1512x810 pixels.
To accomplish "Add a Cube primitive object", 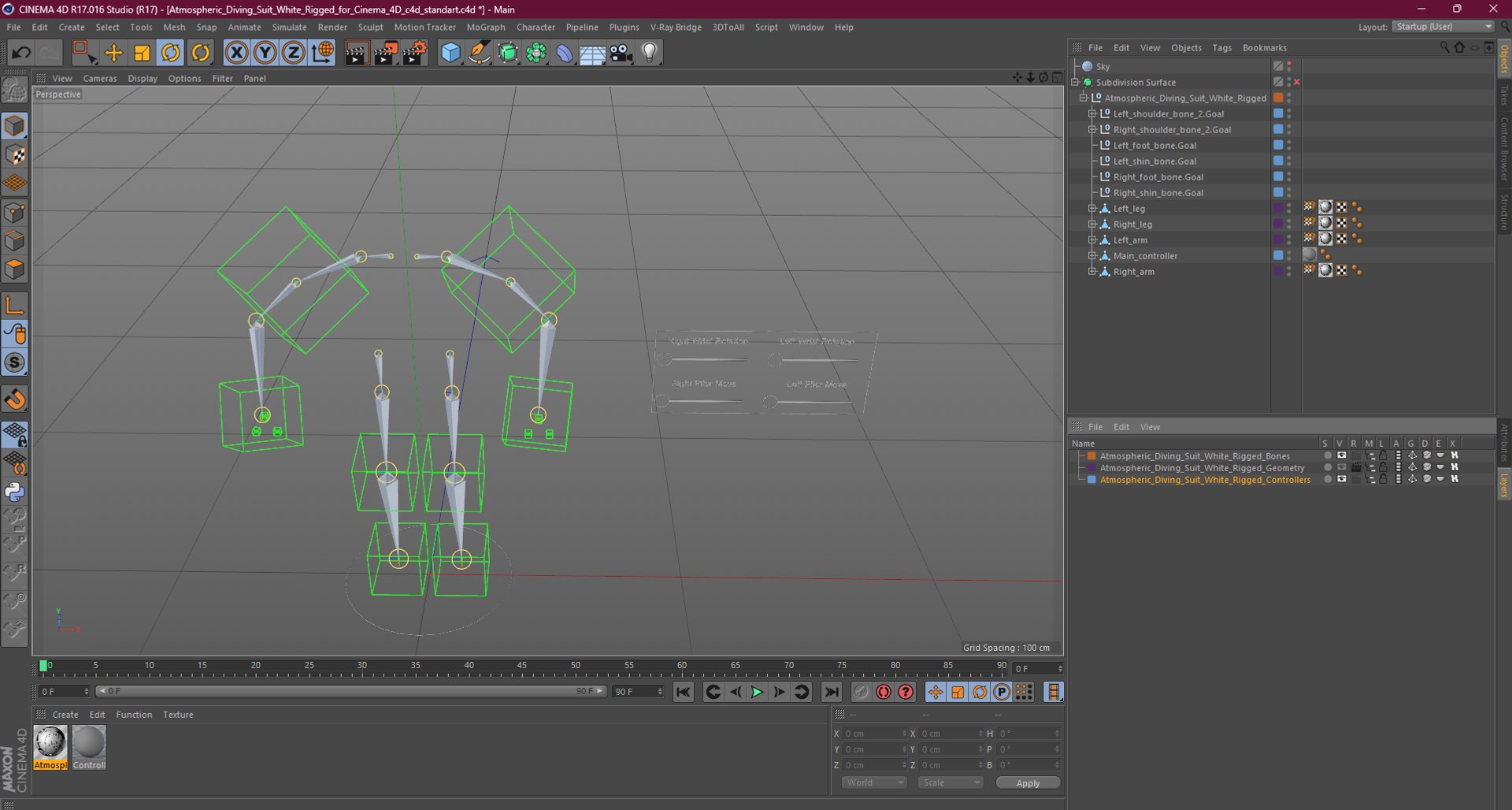I will point(450,53).
